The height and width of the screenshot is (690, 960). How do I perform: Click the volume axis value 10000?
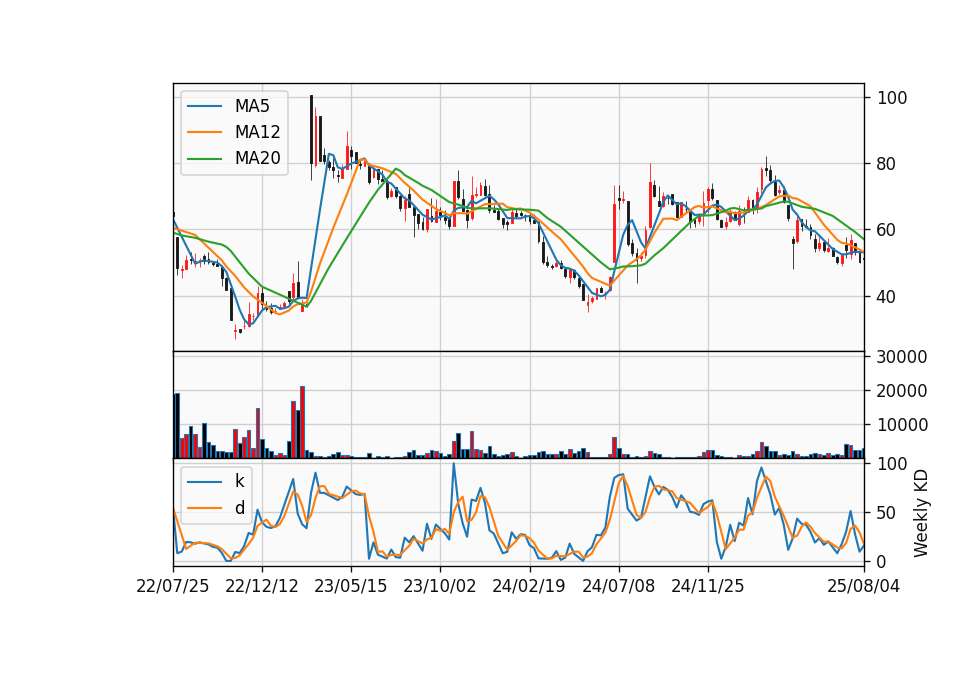pos(902,425)
